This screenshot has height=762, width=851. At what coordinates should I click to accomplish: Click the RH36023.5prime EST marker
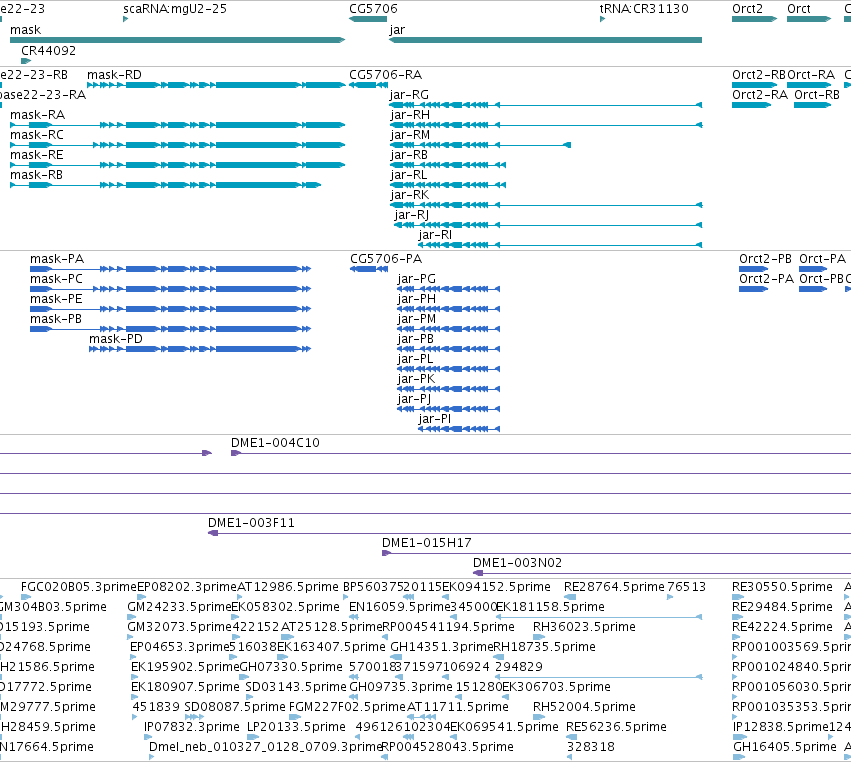[539, 637]
